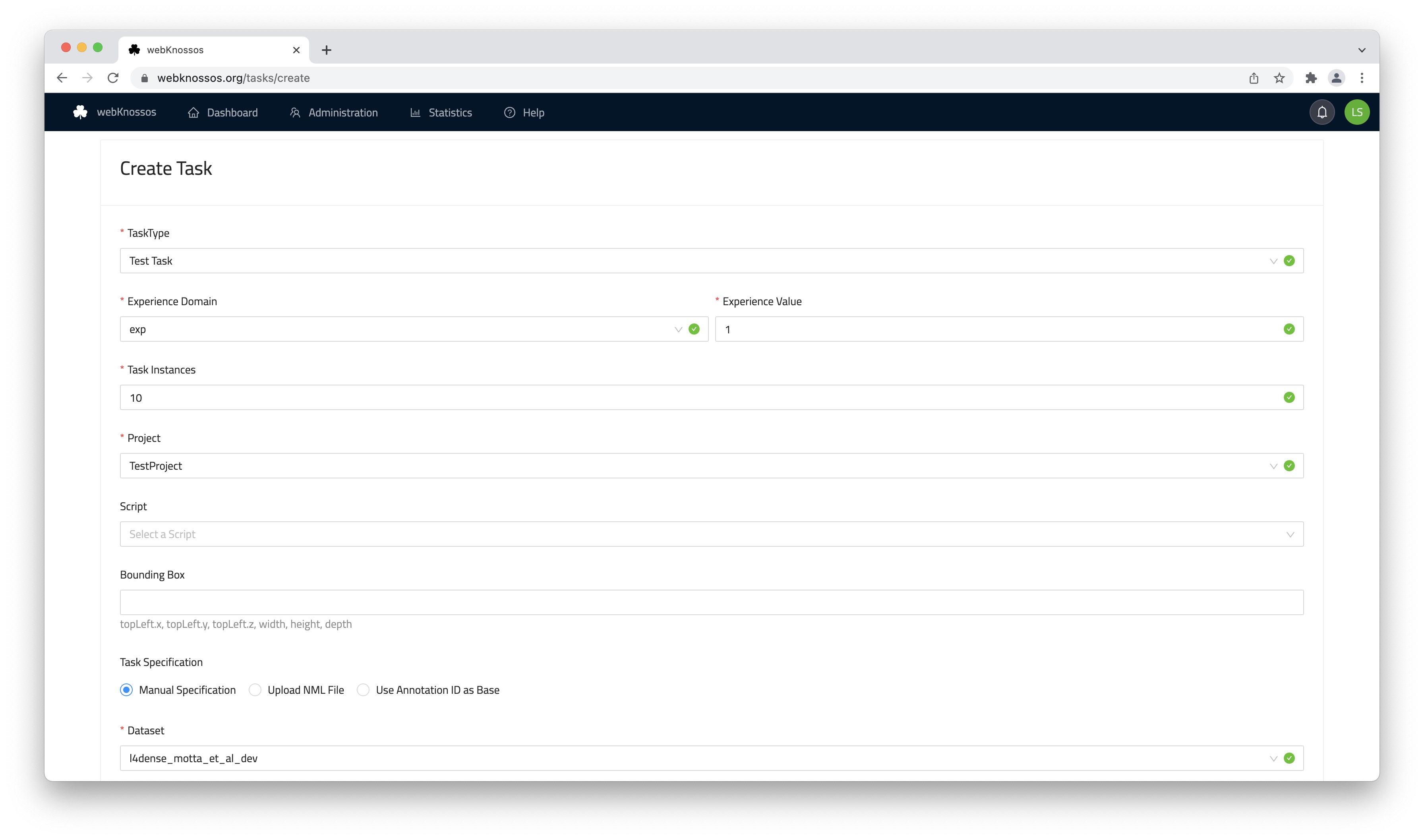Click the TaskType green validation checkmark
The width and height of the screenshot is (1424, 840).
pyautogui.click(x=1289, y=261)
